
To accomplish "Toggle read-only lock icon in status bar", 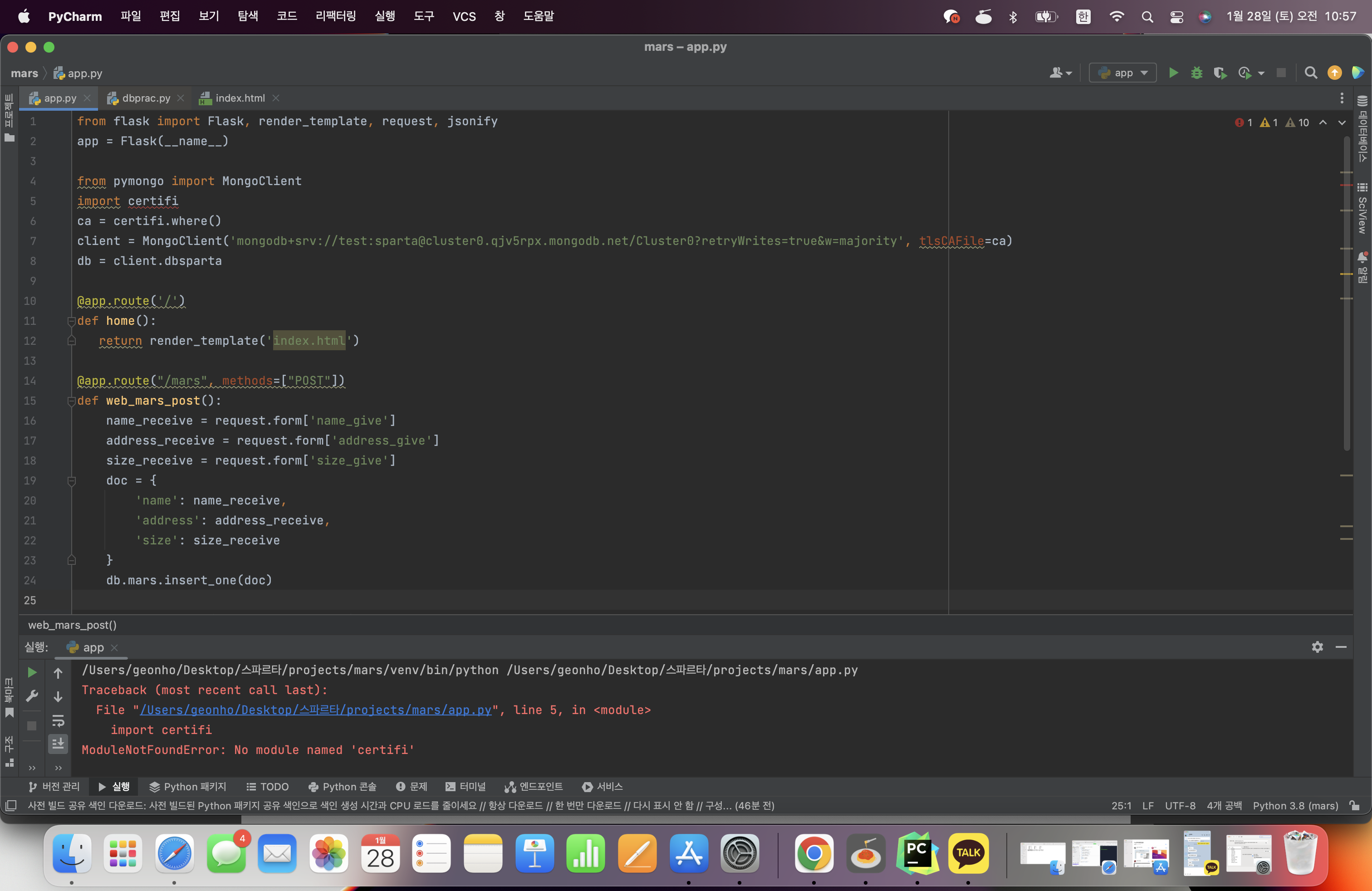I will tap(1355, 806).
